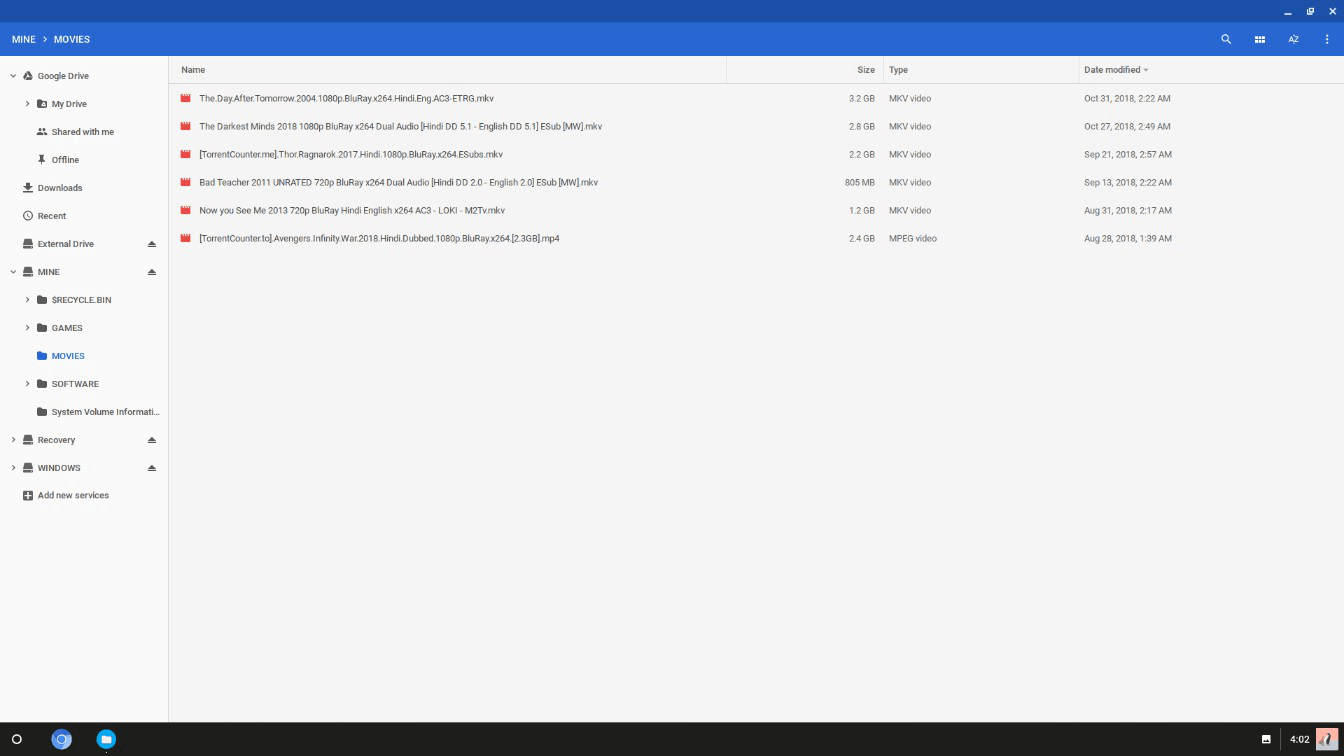This screenshot has width=1344, height=756.
Task: Click video icon of Avengers.Infinity.War file
Action: click(185, 238)
